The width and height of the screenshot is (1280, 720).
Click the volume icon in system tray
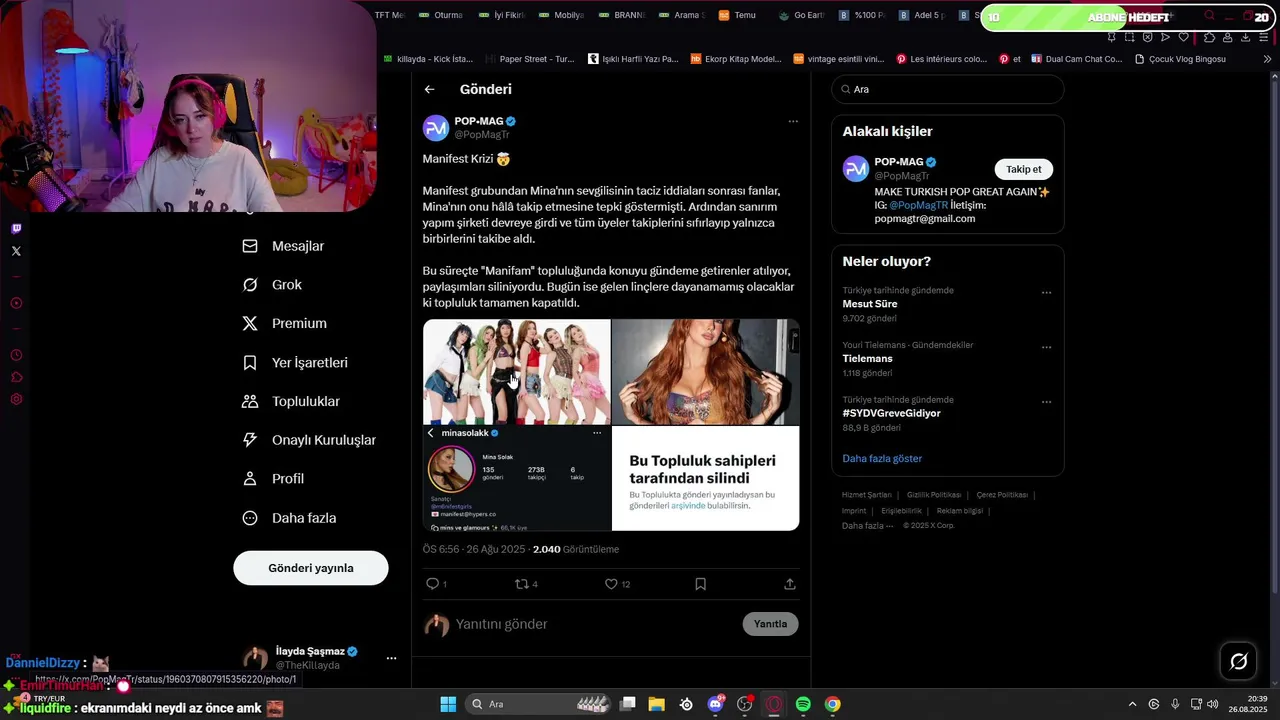pos(1213,704)
